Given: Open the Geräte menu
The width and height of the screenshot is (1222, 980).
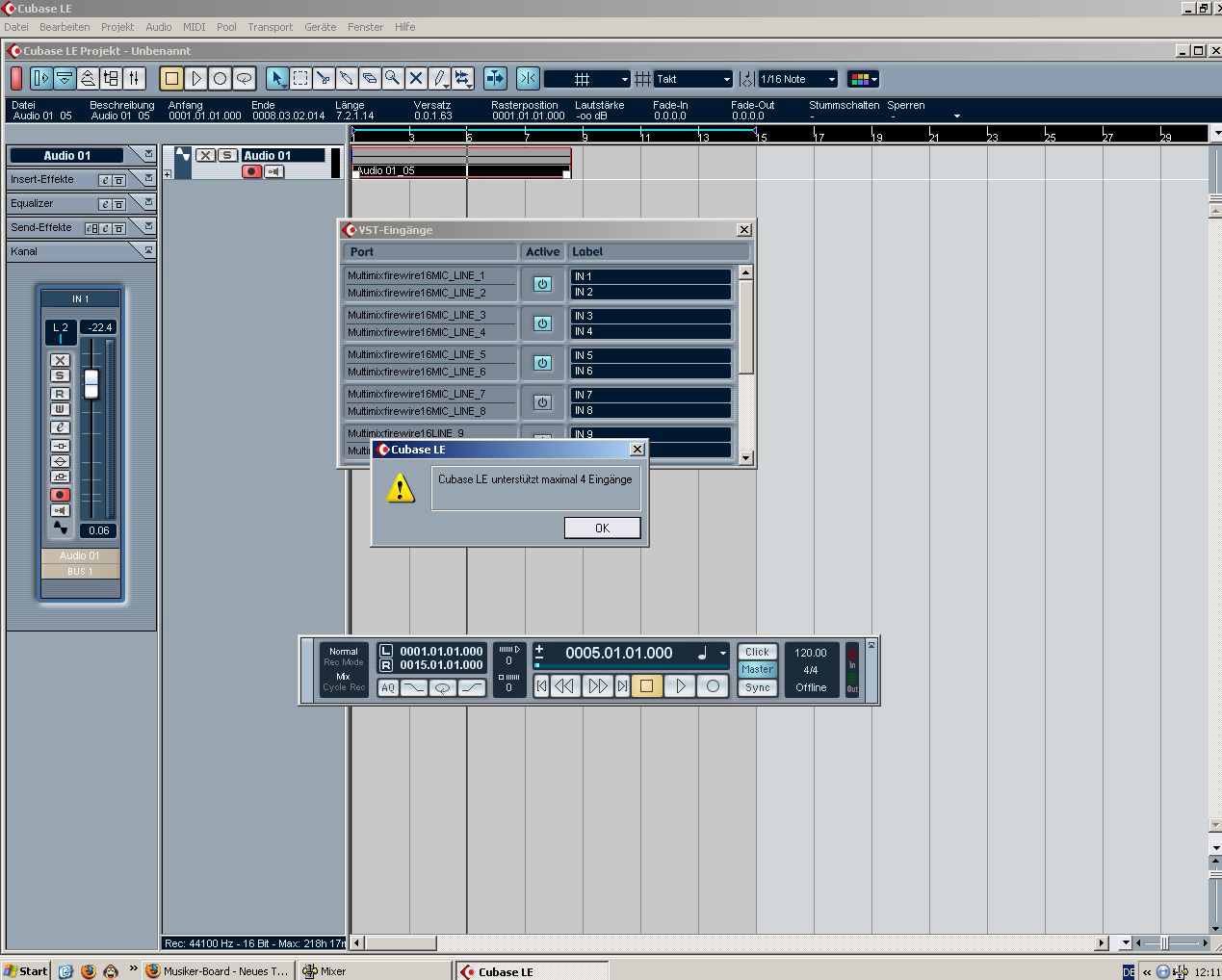Looking at the screenshot, I should click(x=321, y=27).
